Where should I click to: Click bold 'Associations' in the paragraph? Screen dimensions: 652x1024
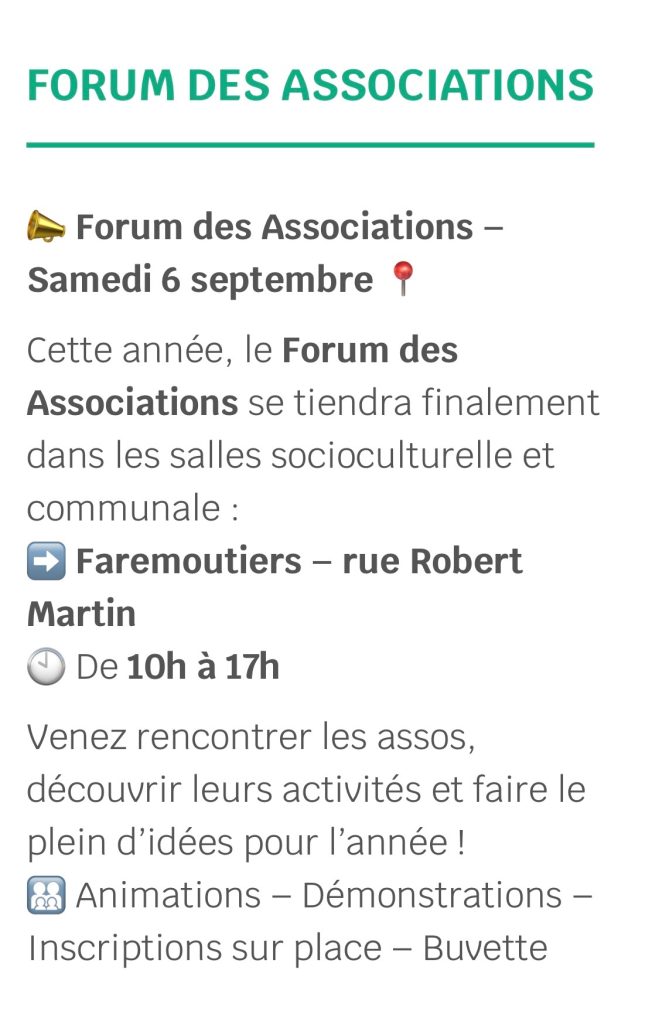133,403
